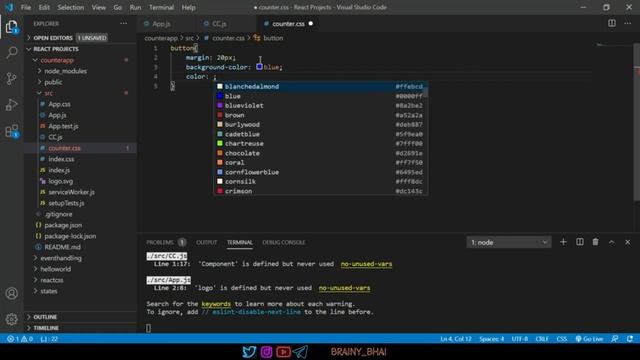The height and width of the screenshot is (360, 640).
Task: Click the errors and warnings status indicator
Action: 20,339
